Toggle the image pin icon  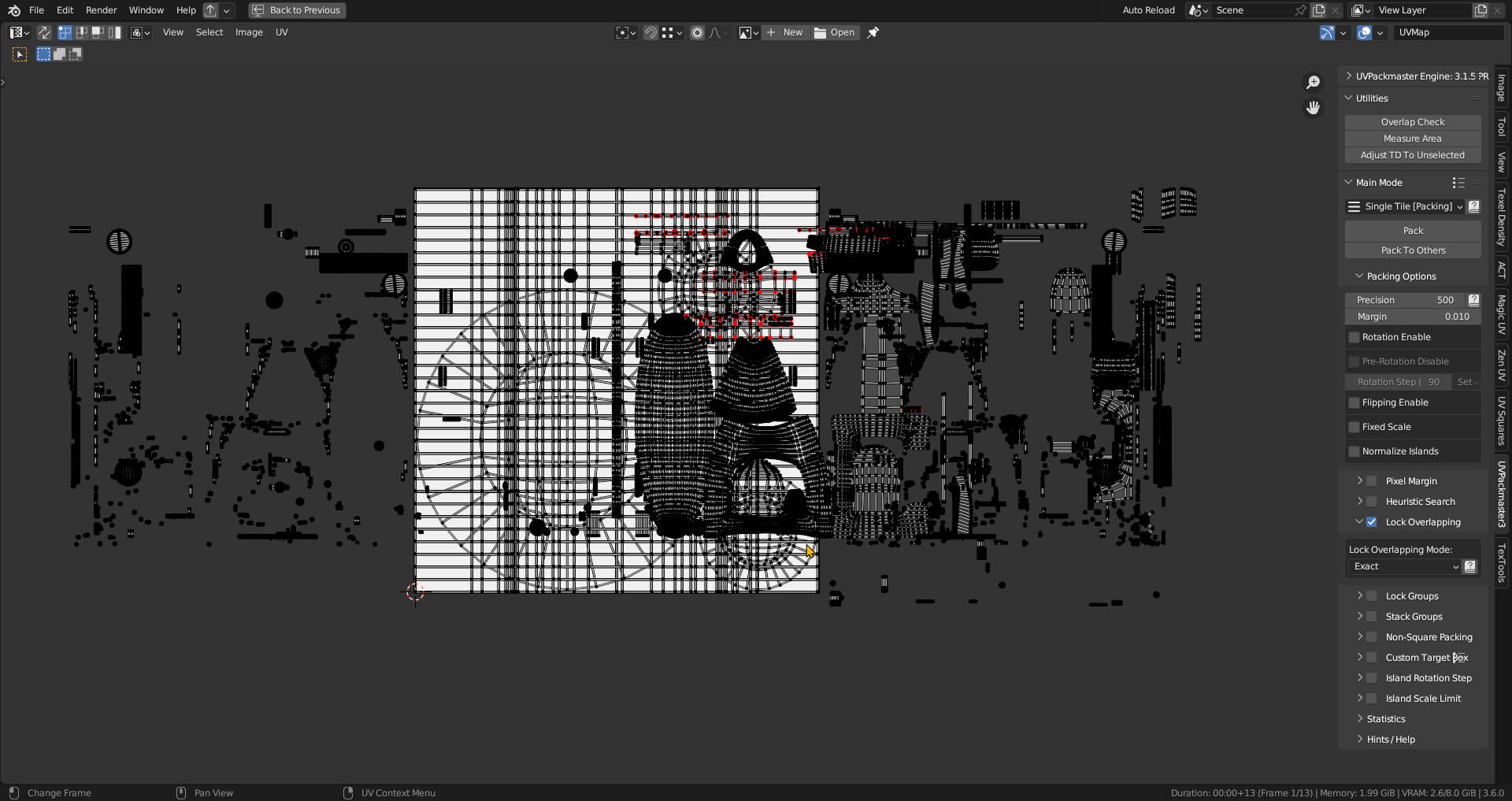pyautogui.click(x=873, y=32)
